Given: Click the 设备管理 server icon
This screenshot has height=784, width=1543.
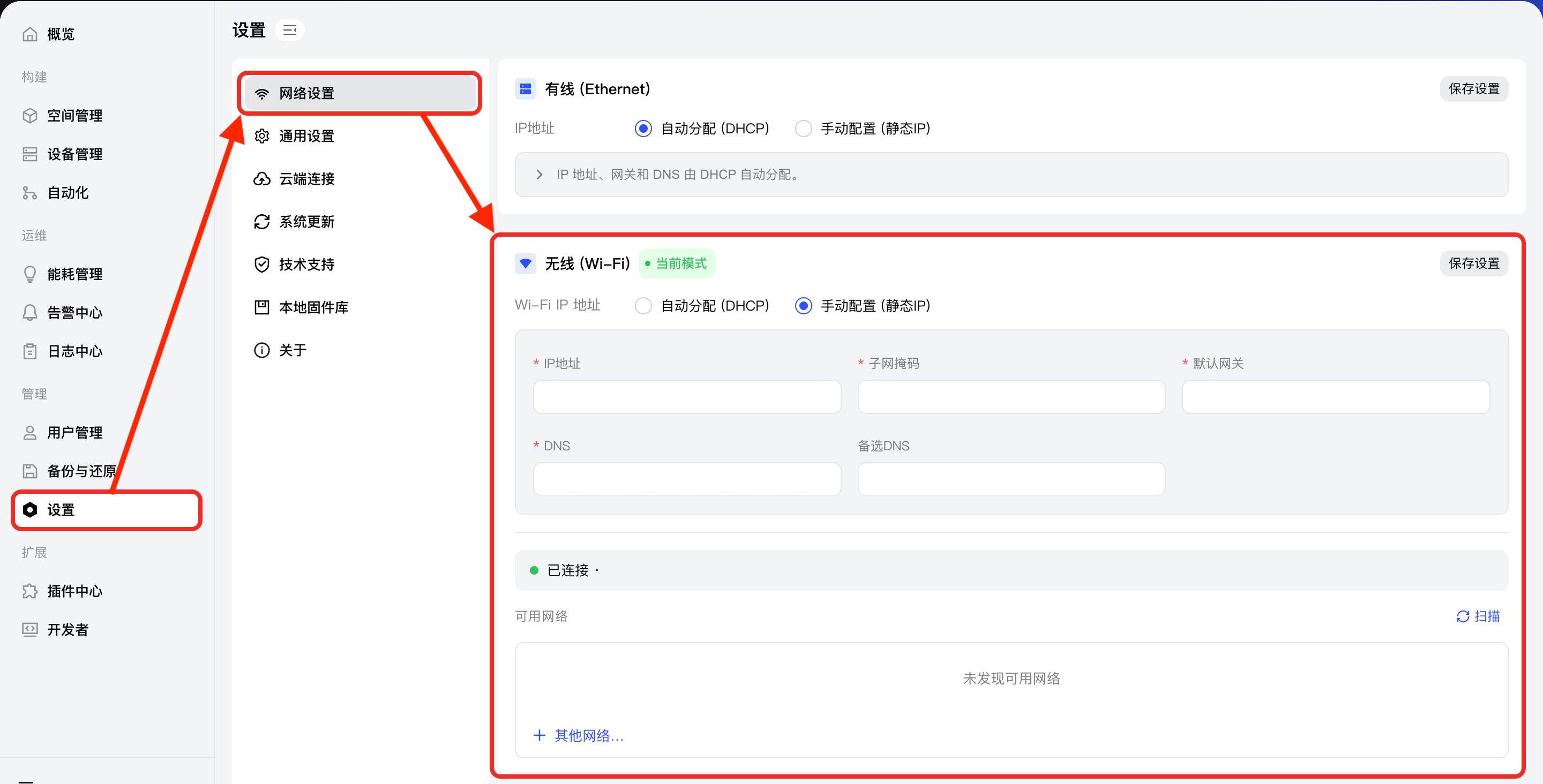Looking at the screenshot, I should pyautogui.click(x=30, y=154).
